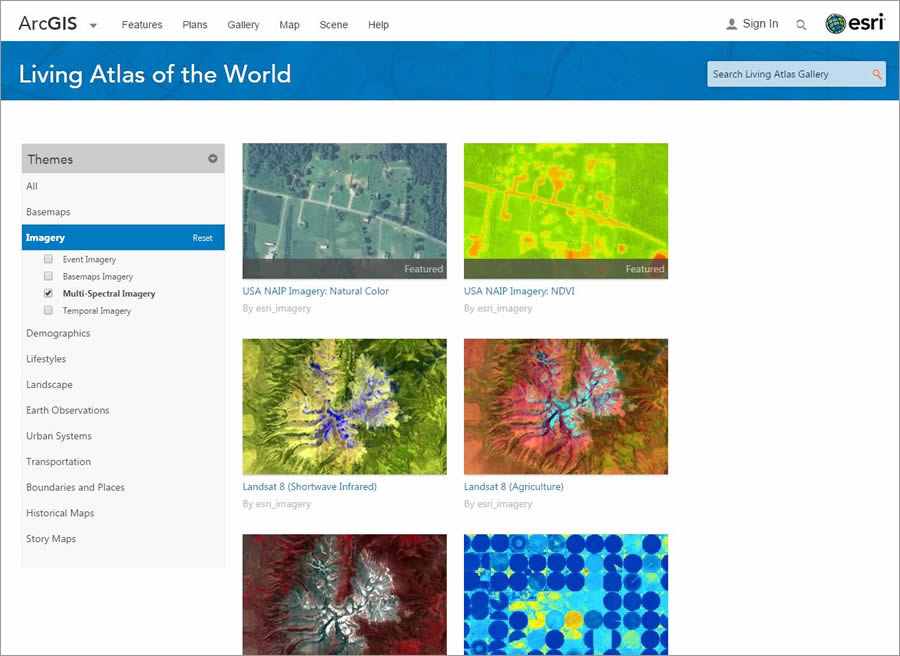Open the NAIP Natural Color thumbnail

coord(344,211)
